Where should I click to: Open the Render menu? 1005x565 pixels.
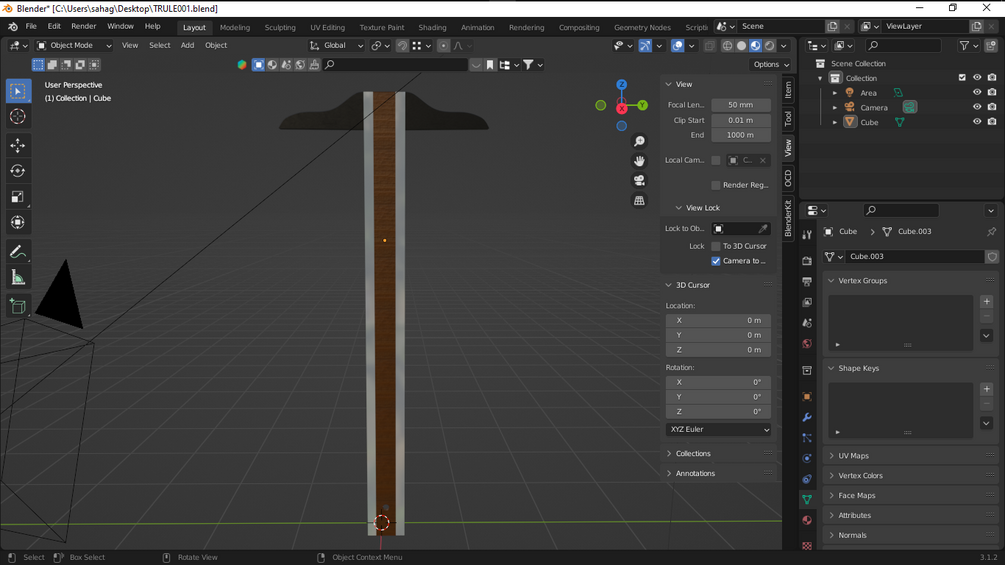tap(83, 26)
